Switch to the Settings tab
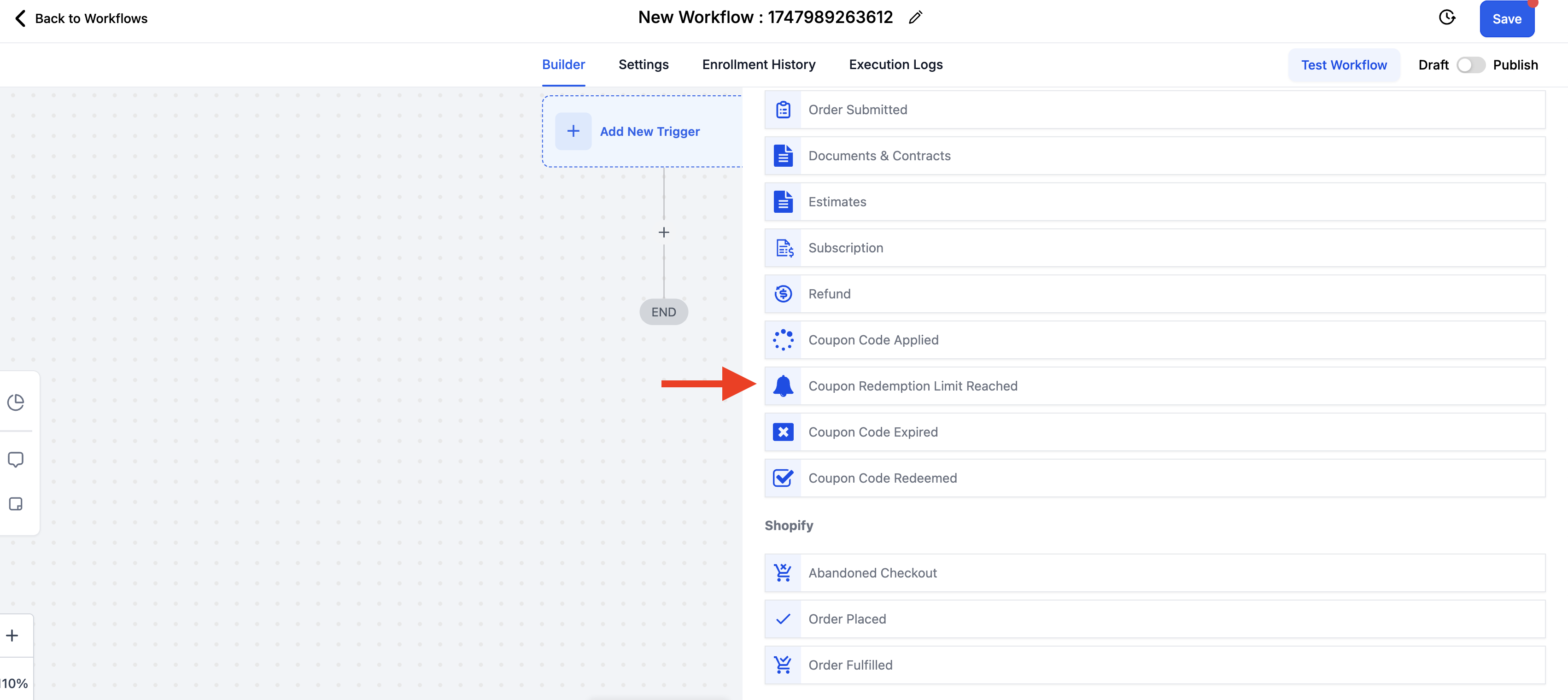The width and height of the screenshot is (1568, 700). [x=643, y=64]
